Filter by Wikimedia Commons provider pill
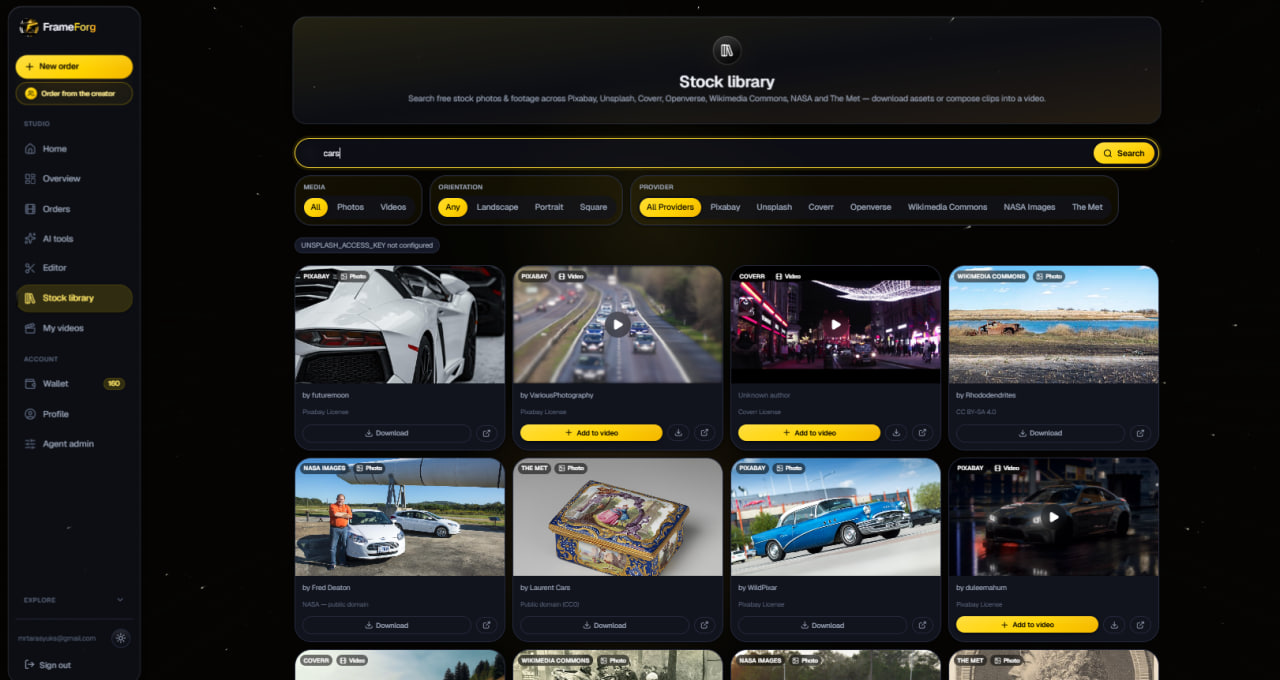Viewport: 1280px width, 680px height. (x=947, y=207)
